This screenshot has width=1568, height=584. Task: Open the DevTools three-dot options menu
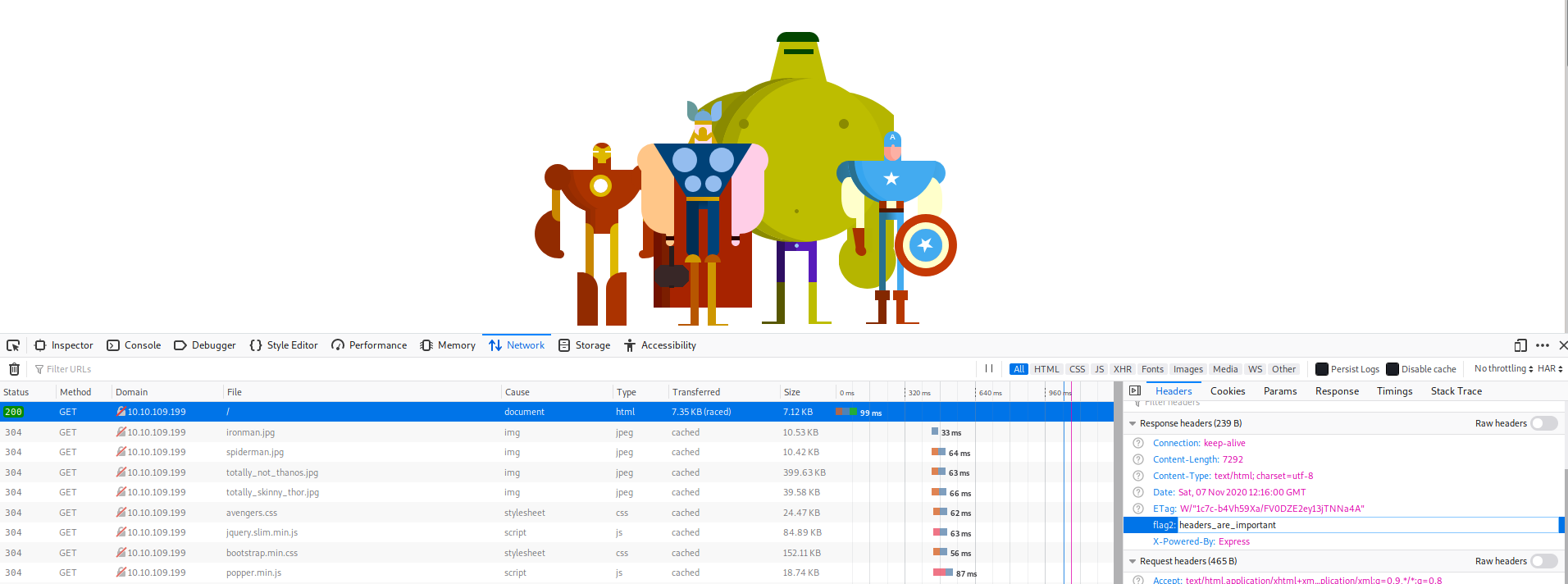click(x=1543, y=345)
